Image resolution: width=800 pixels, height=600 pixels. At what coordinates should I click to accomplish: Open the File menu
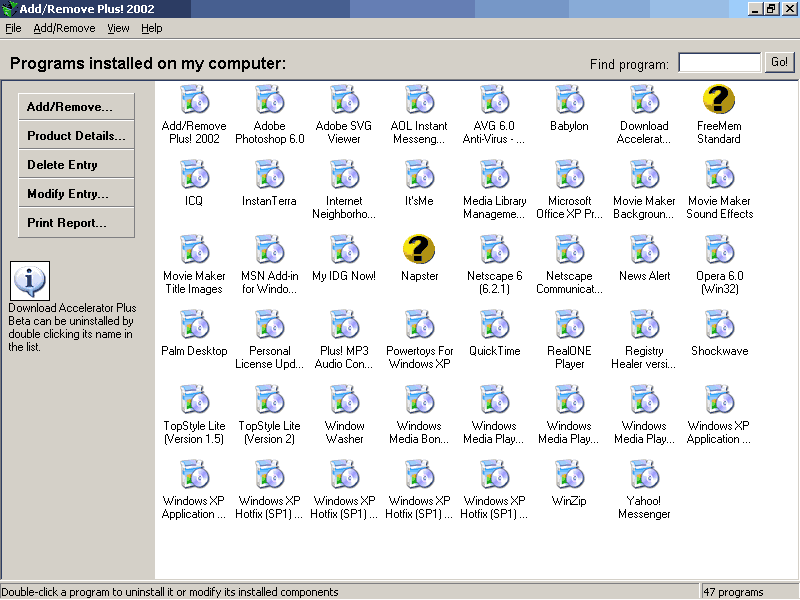[x=13, y=29]
